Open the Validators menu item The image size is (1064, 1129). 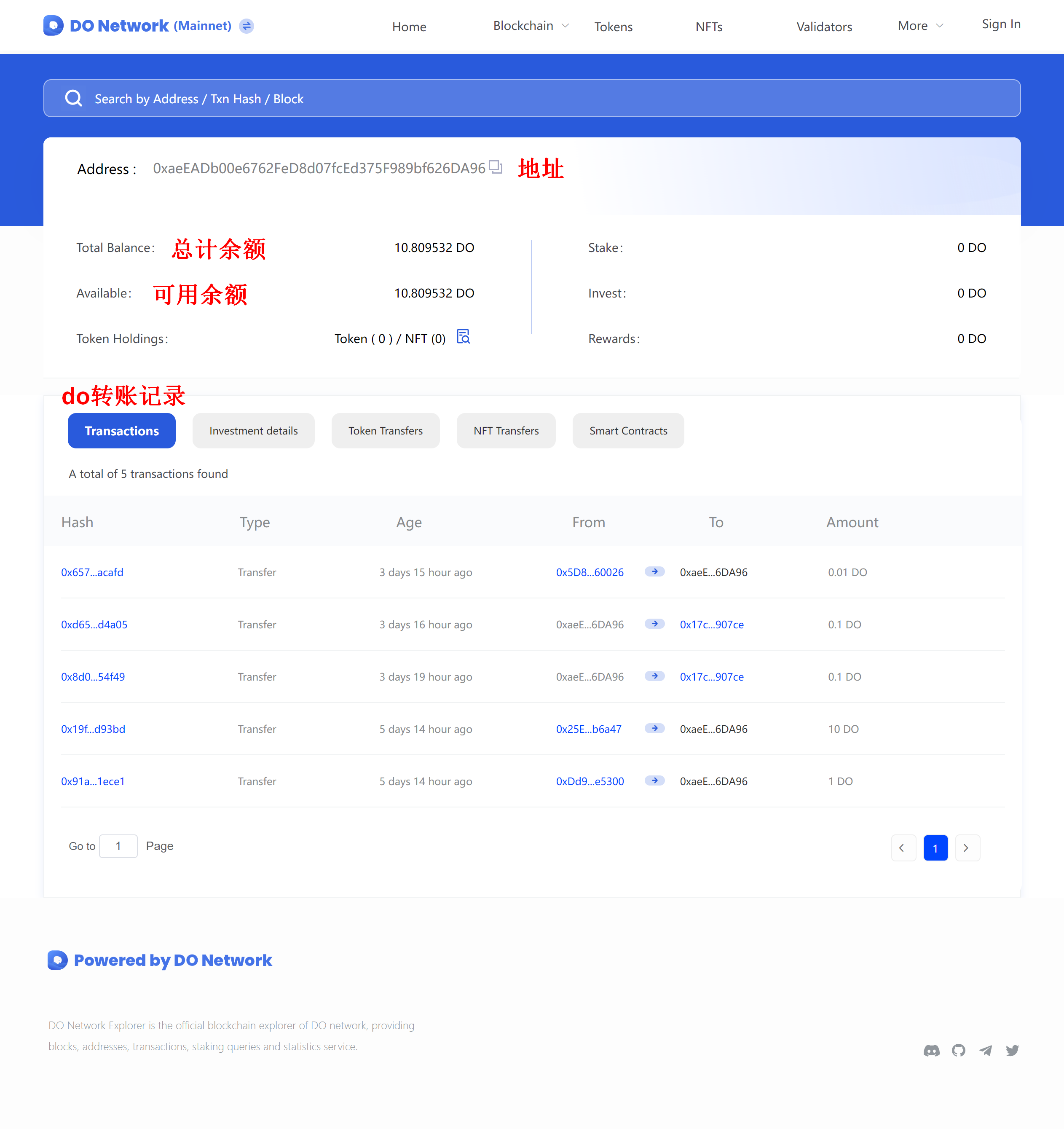tap(824, 26)
